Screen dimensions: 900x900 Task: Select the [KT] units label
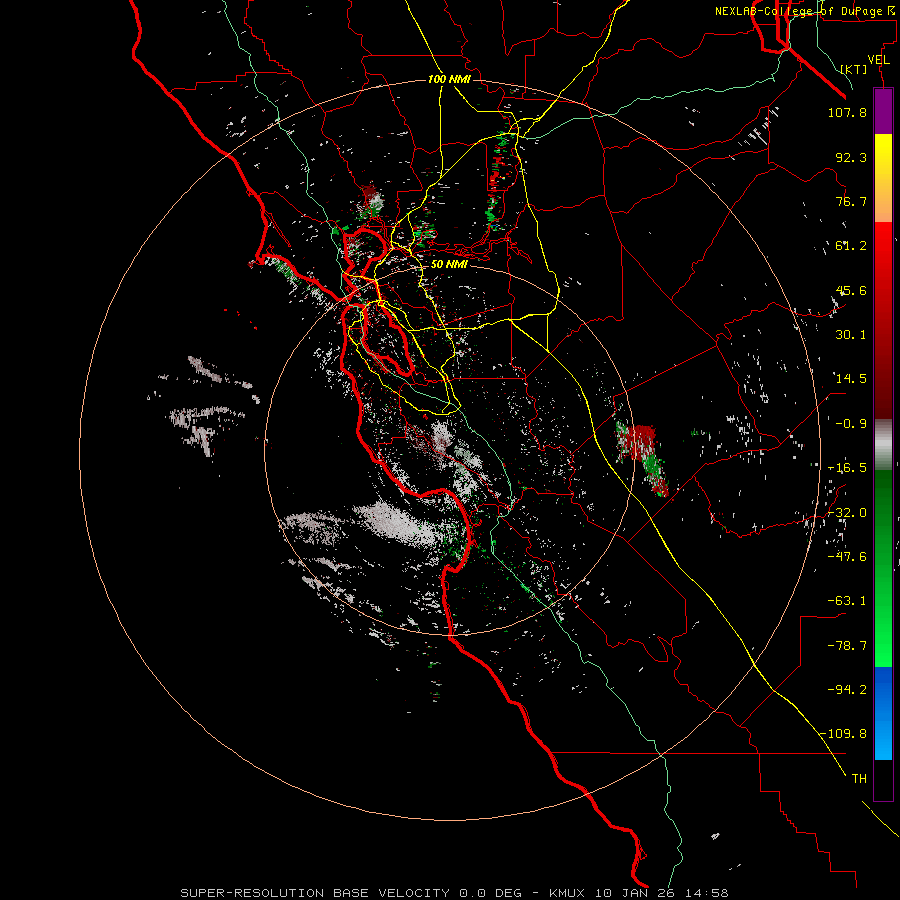coord(854,69)
